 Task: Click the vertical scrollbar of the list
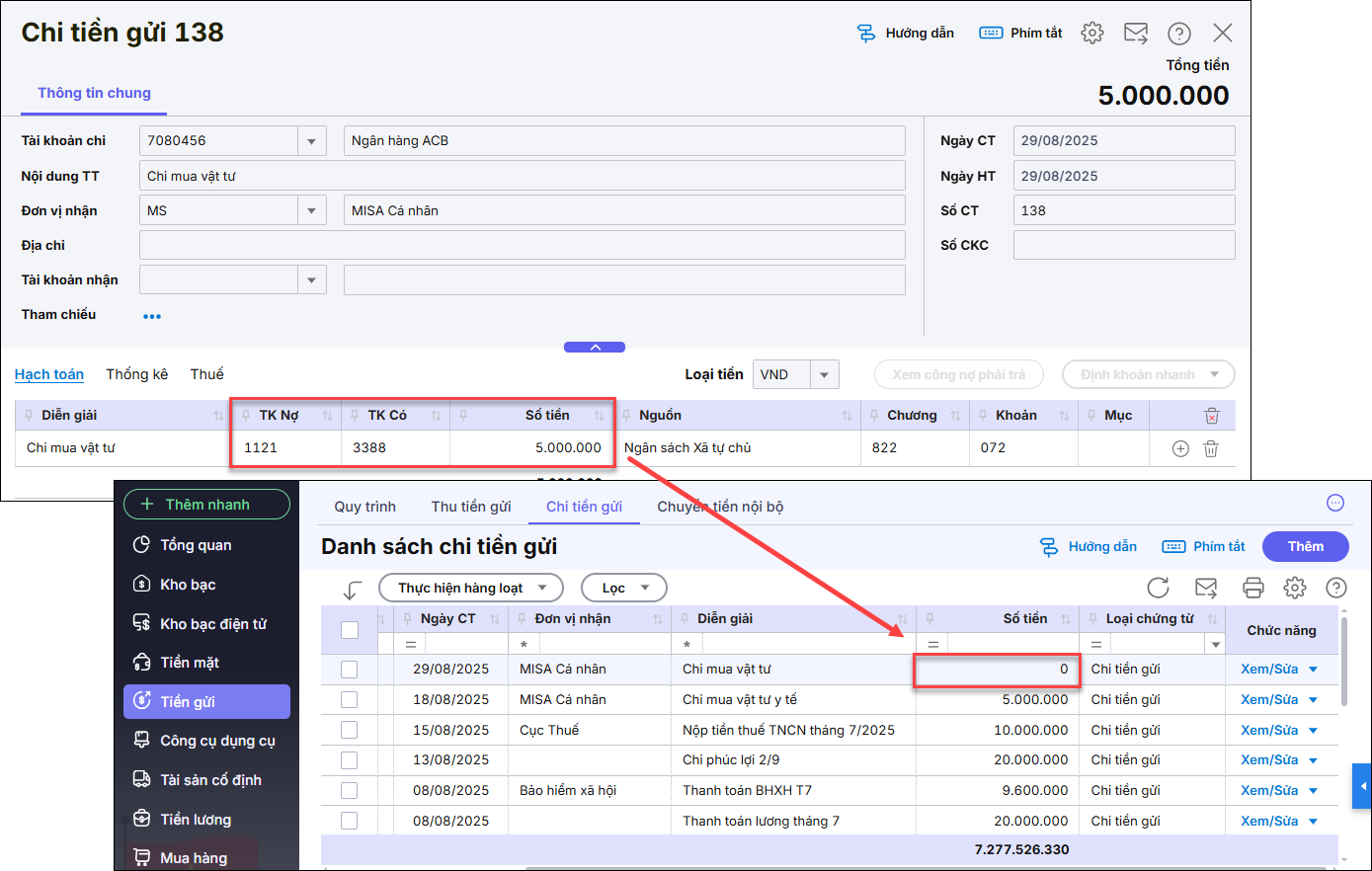(1343, 662)
